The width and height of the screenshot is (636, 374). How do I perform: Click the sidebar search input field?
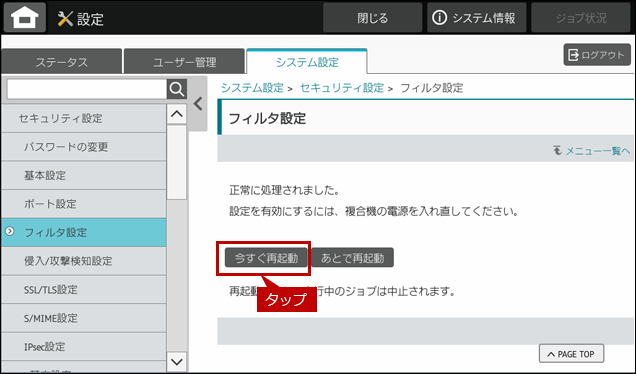point(87,89)
